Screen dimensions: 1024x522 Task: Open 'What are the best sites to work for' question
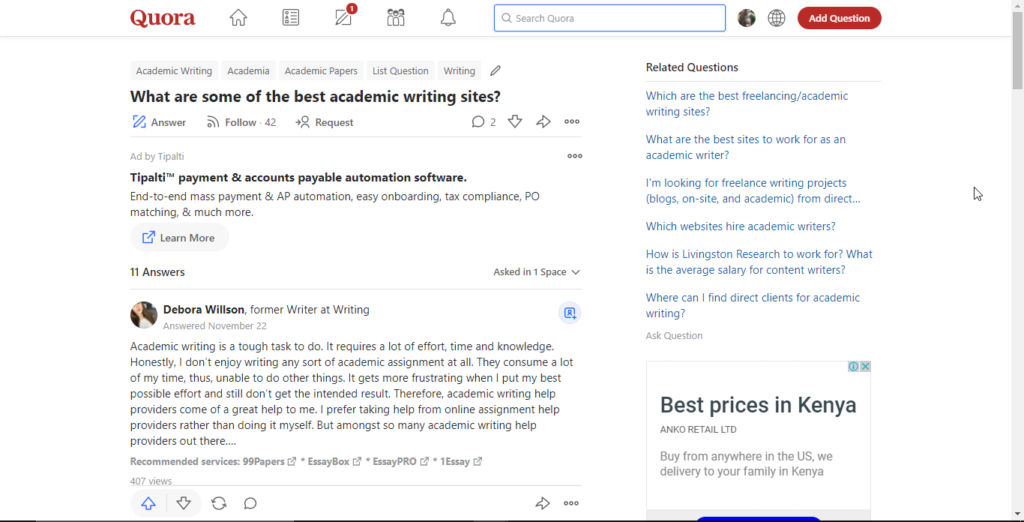(745, 147)
